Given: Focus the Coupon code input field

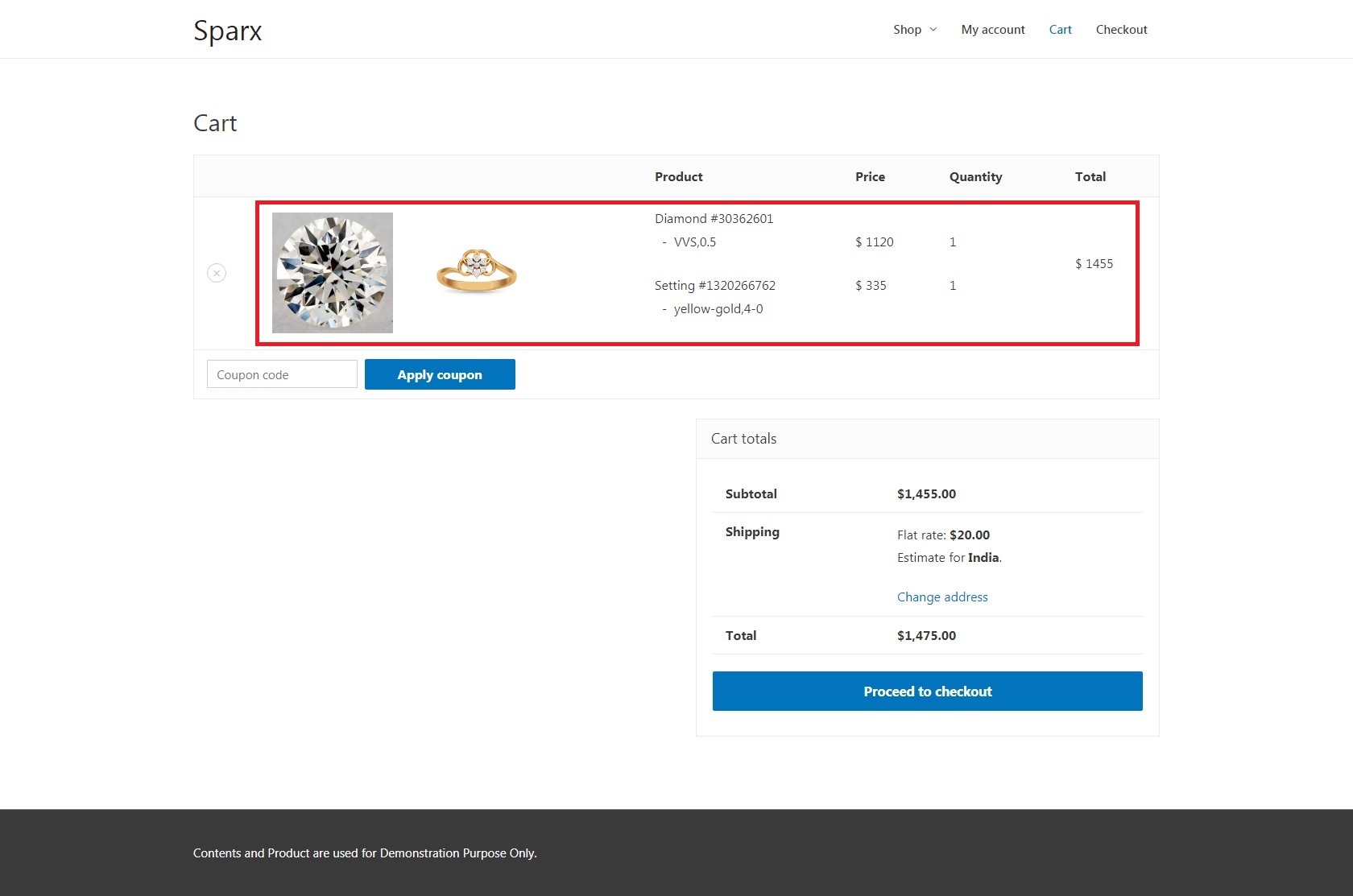Looking at the screenshot, I should click(x=282, y=374).
